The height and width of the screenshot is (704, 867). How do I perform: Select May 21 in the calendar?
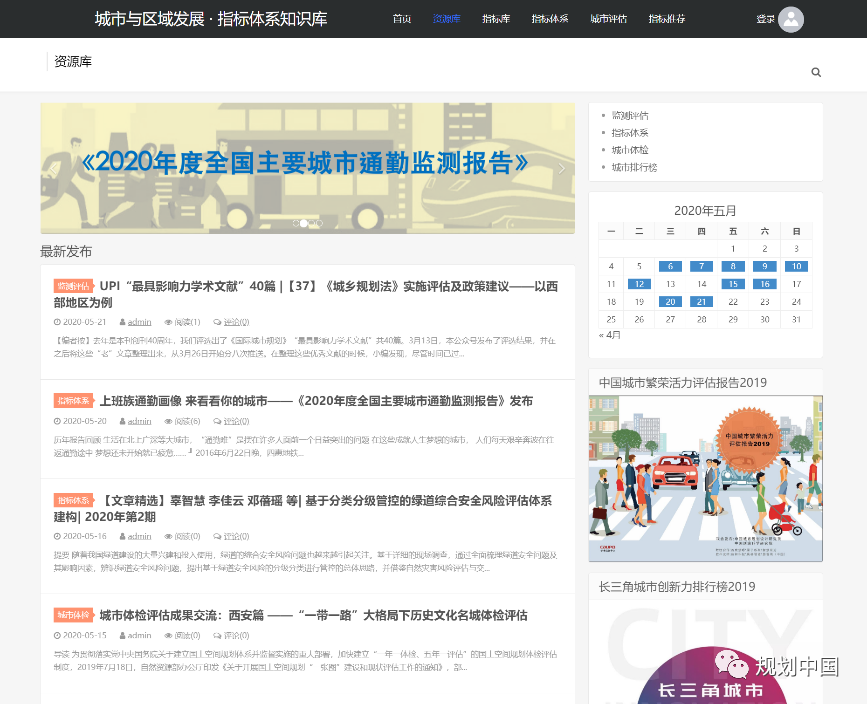click(702, 302)
